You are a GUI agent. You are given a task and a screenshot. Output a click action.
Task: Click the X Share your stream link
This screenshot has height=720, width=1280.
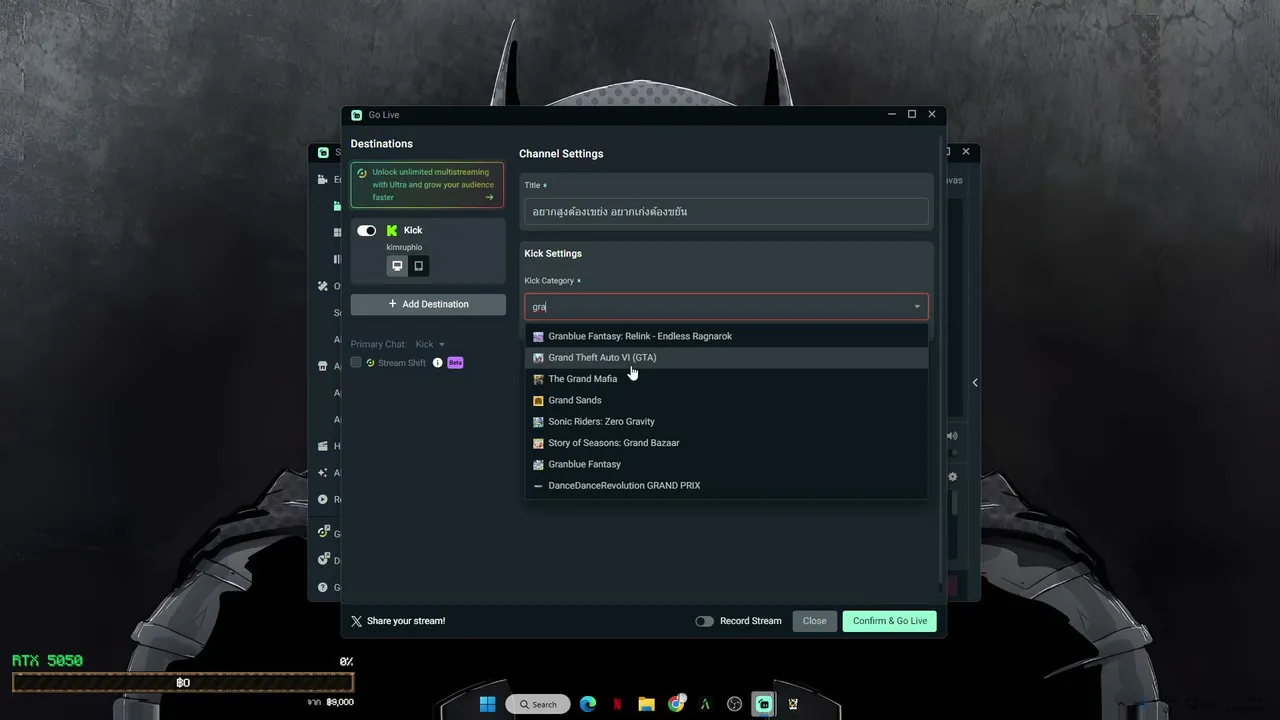398,621
